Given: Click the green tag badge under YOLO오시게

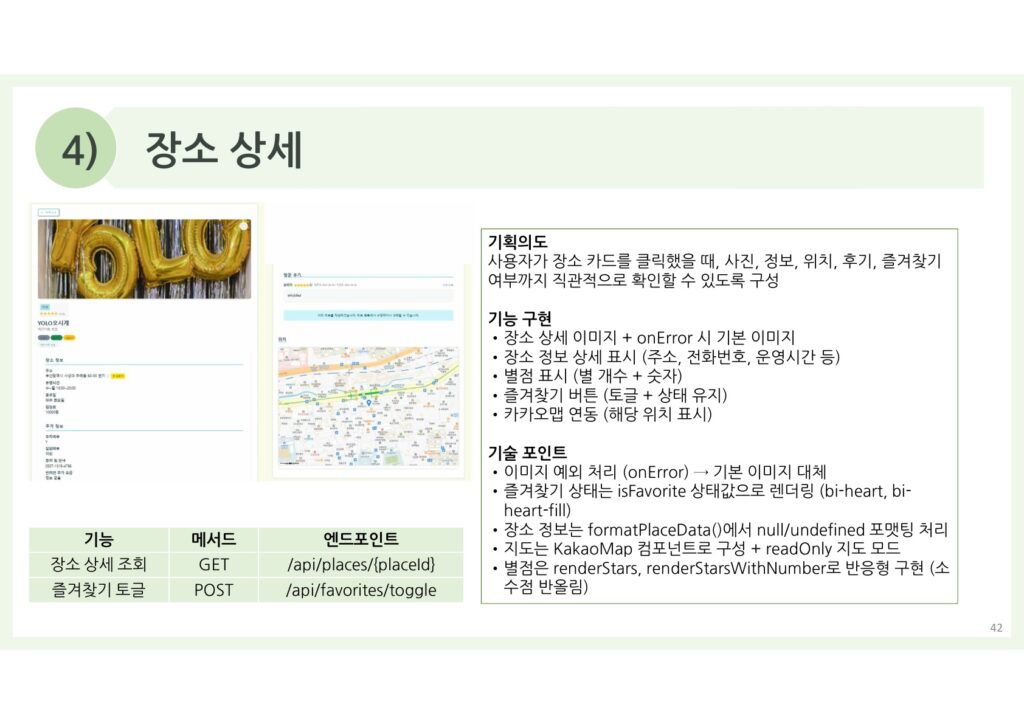Looking at the screenshot, I should pos(57,338).
